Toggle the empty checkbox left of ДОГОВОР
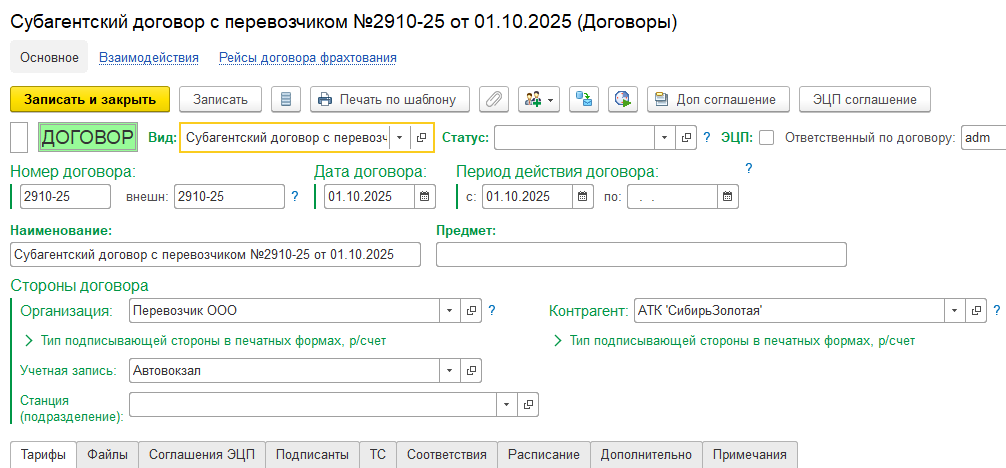Image resolution: width=1006 pixels, height=468 pixels. coord(19,137)
